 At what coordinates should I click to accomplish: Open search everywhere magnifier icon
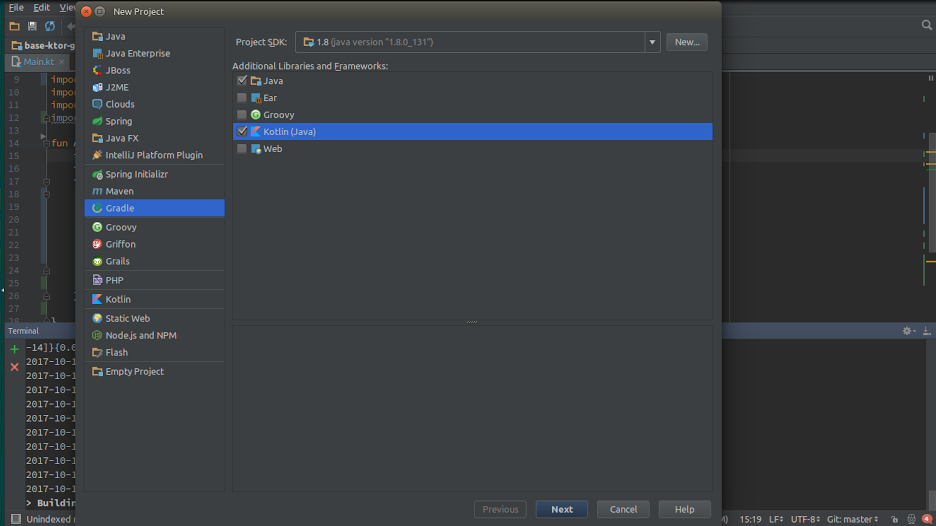pos(926,25)
